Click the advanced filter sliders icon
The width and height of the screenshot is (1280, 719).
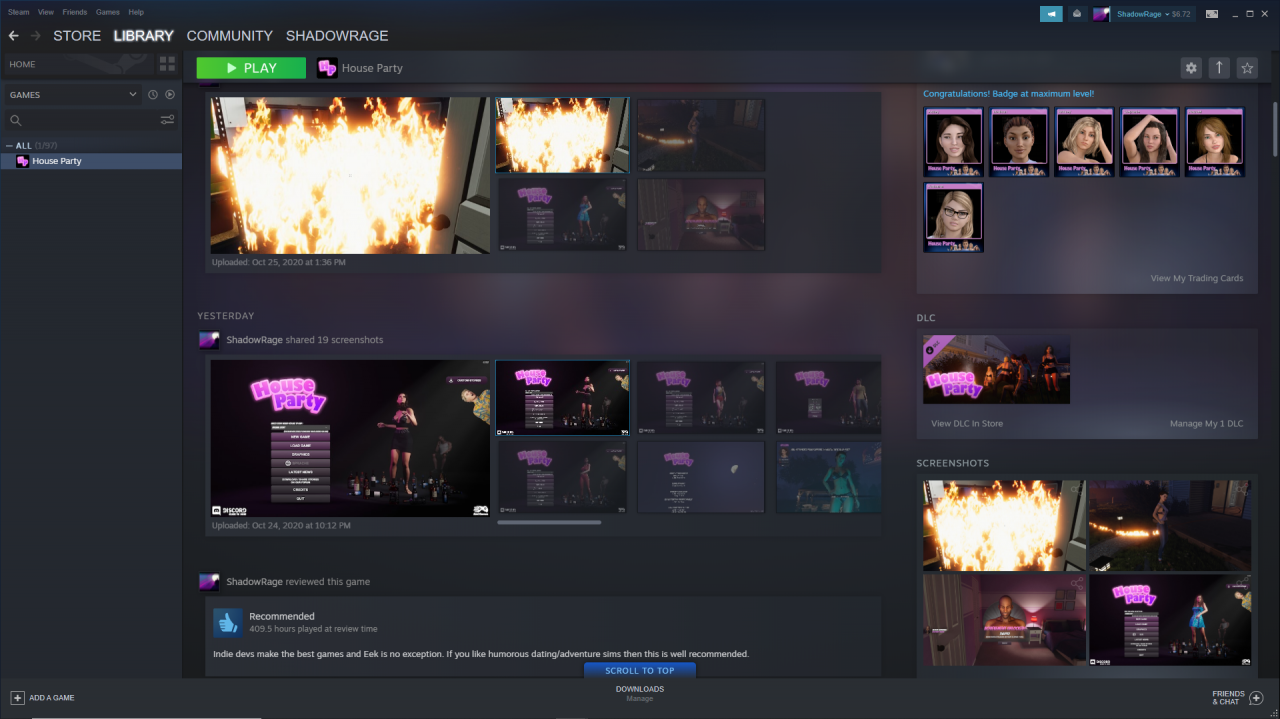click(x=167, y=120)
